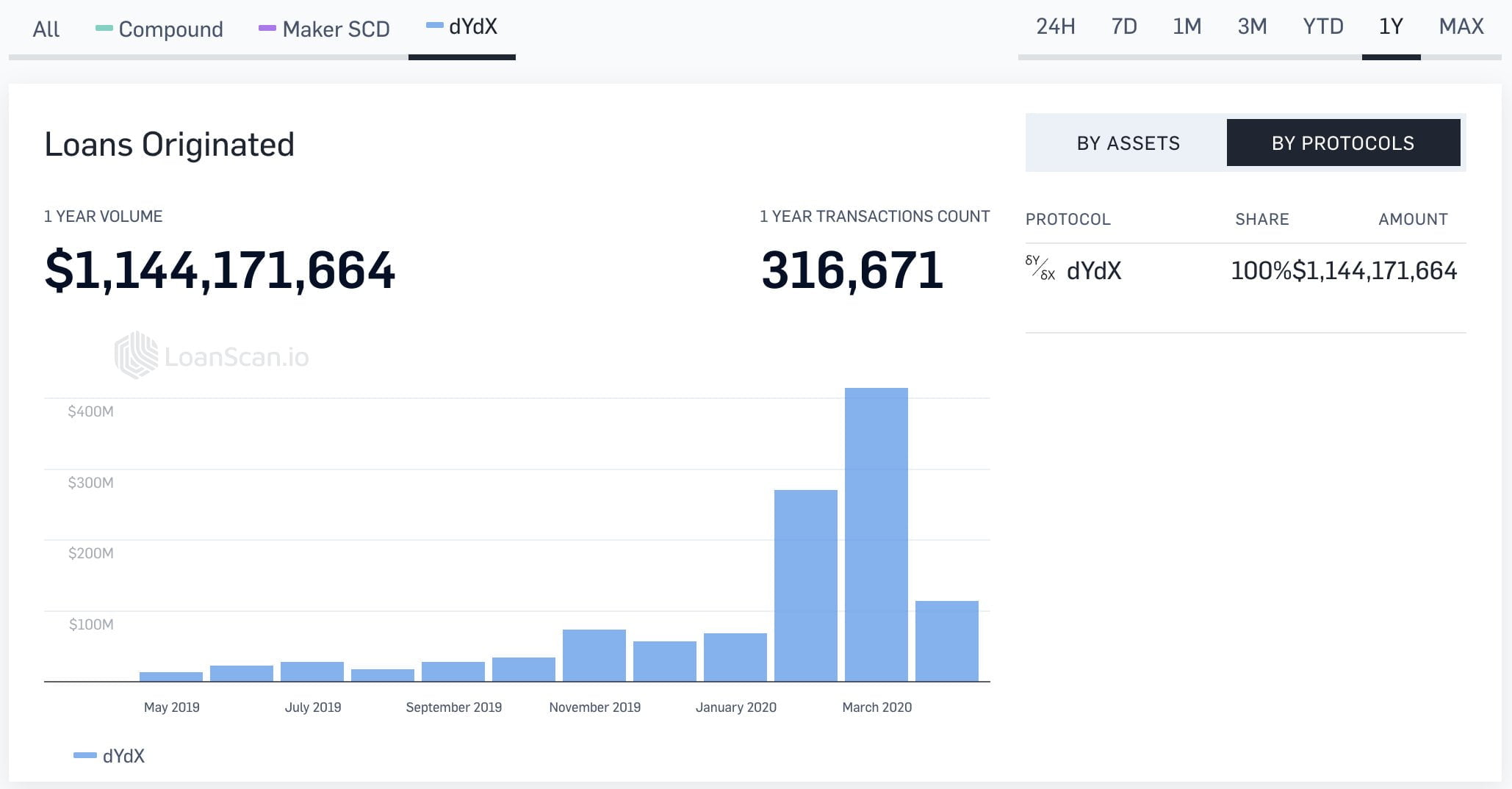The height and width of the screenshot is (789, 1512).
Task: Toggle breakdown to BY PROTOCOLS
Action: coord(1342,143)
